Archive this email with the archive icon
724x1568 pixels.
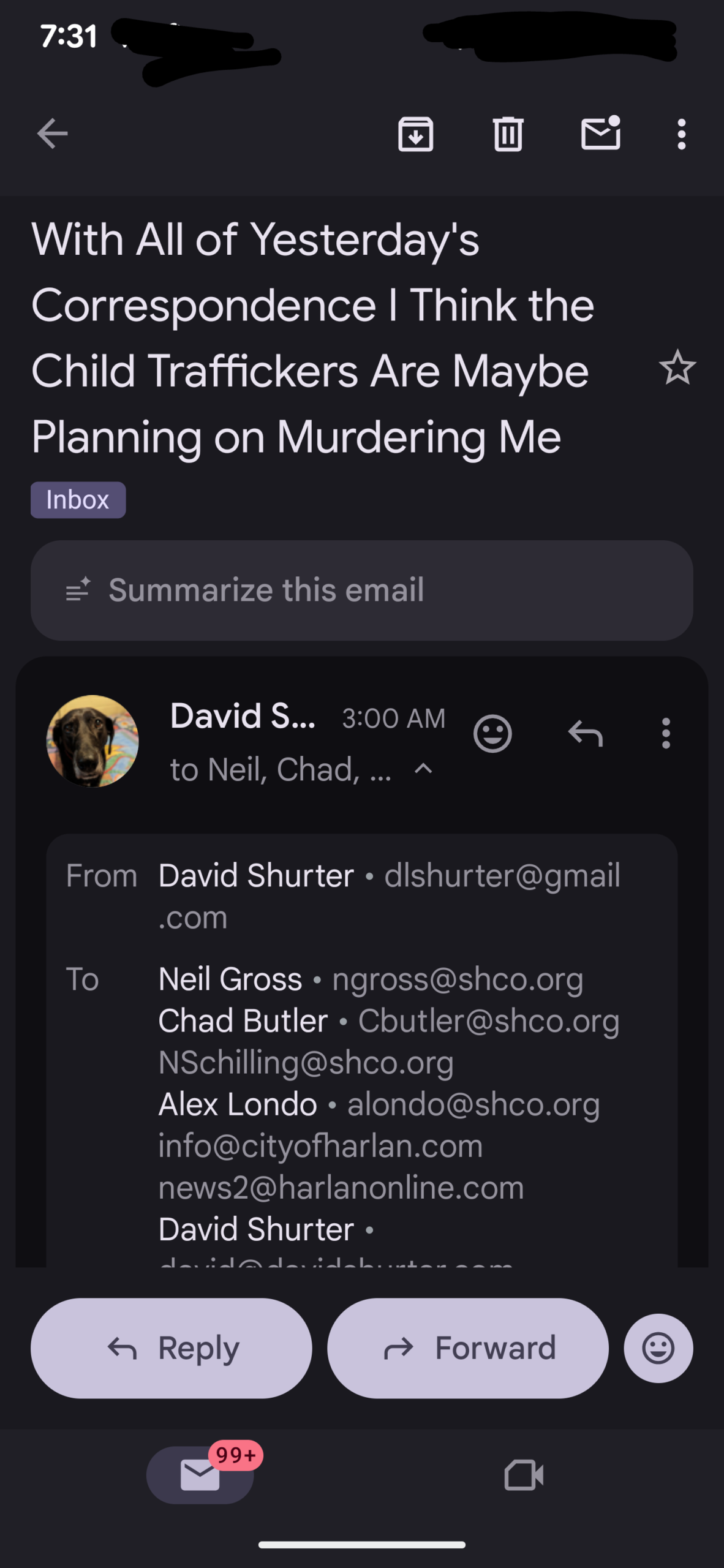click(x=416, y=134)
